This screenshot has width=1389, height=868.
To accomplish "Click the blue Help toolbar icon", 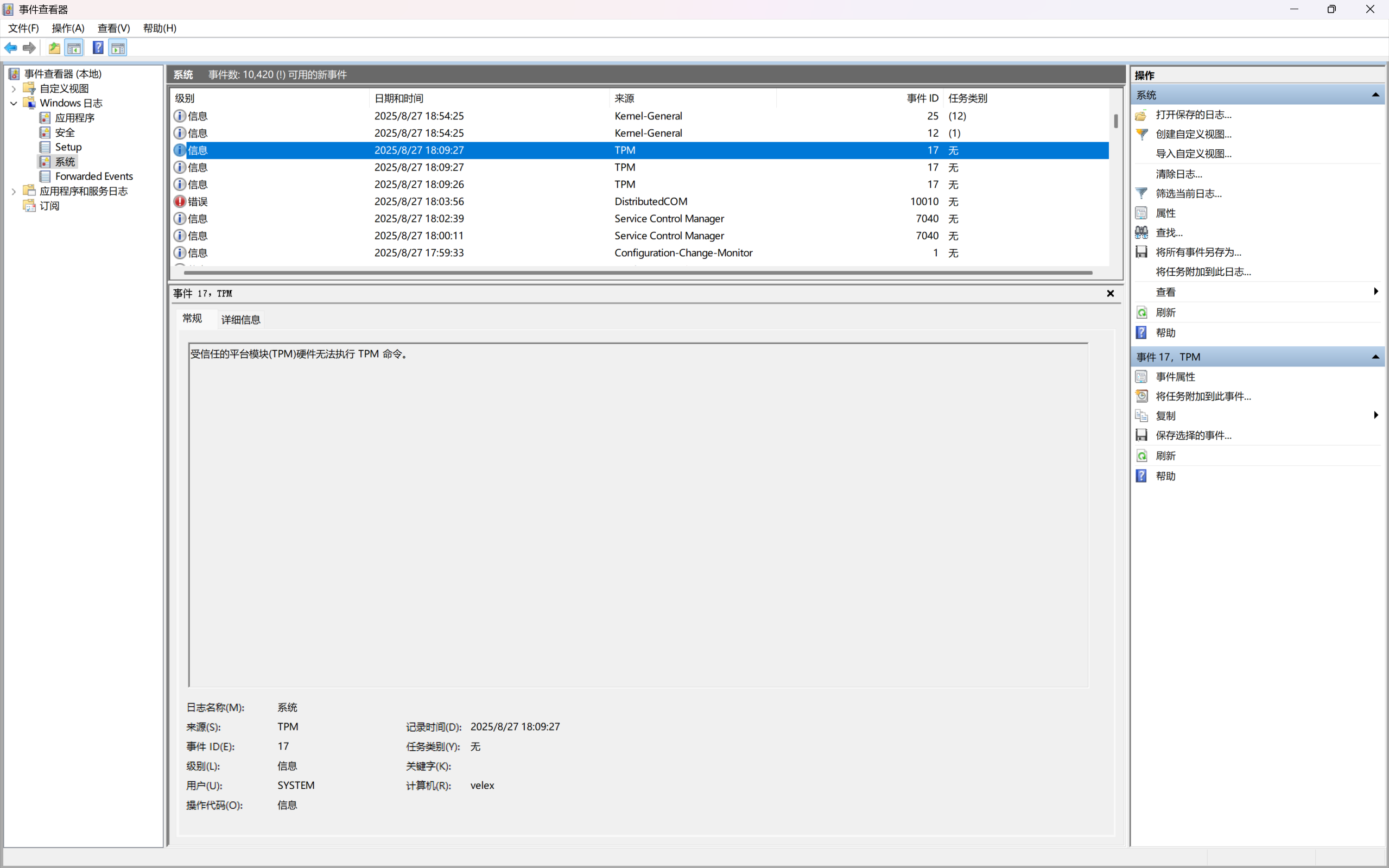I will (98, 48).
